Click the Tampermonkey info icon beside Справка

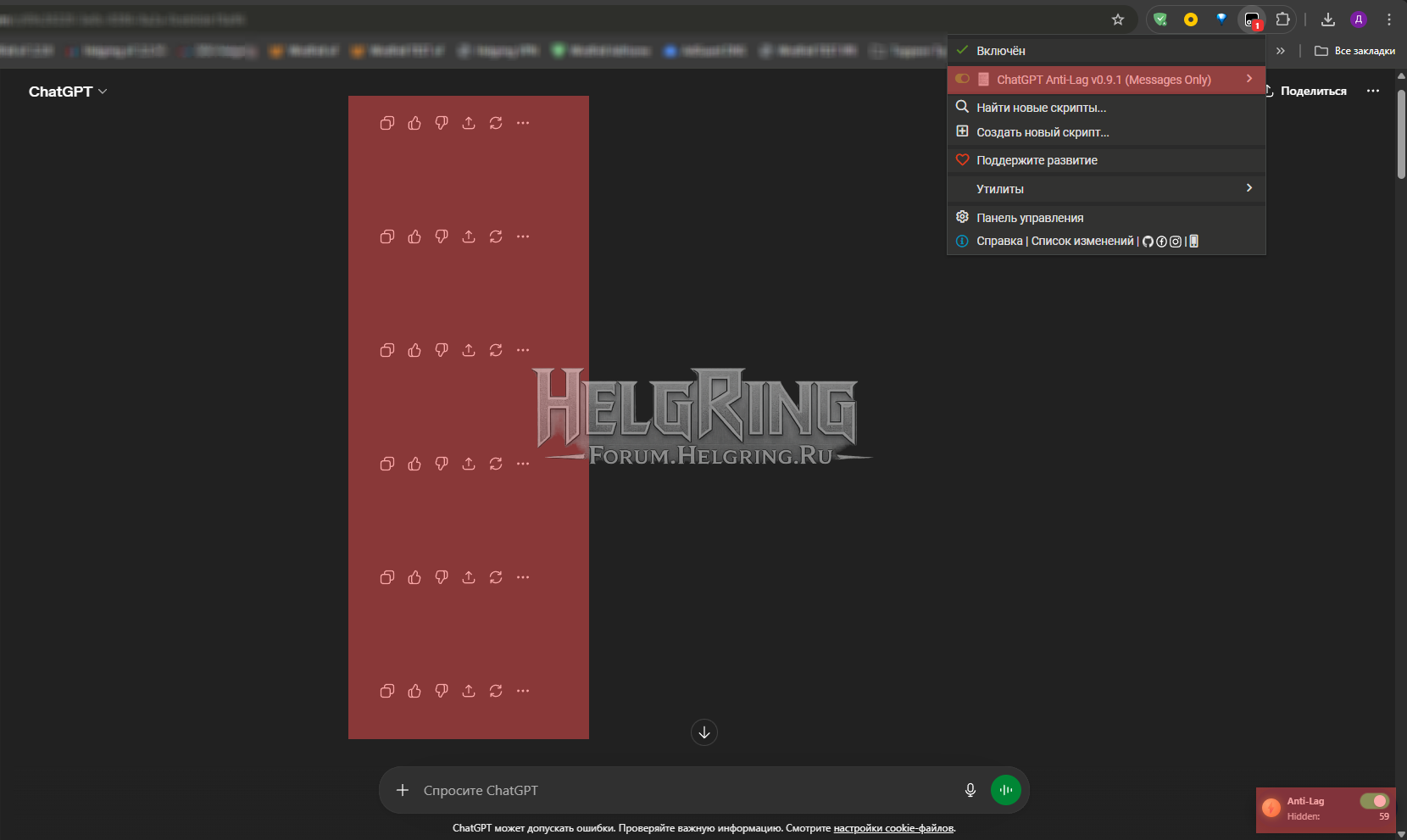point(962,242)
